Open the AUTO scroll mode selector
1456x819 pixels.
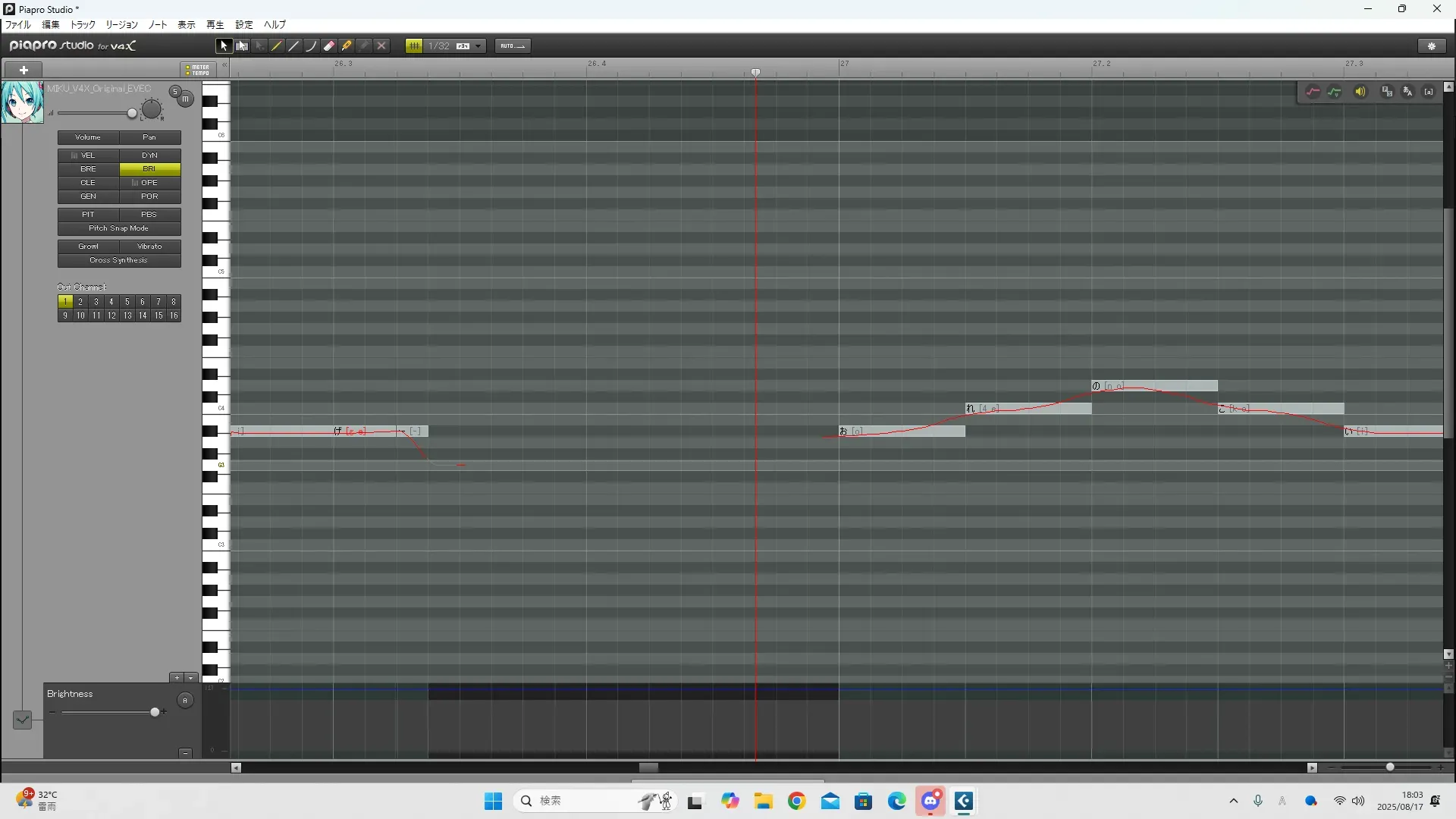click(513, 46)
